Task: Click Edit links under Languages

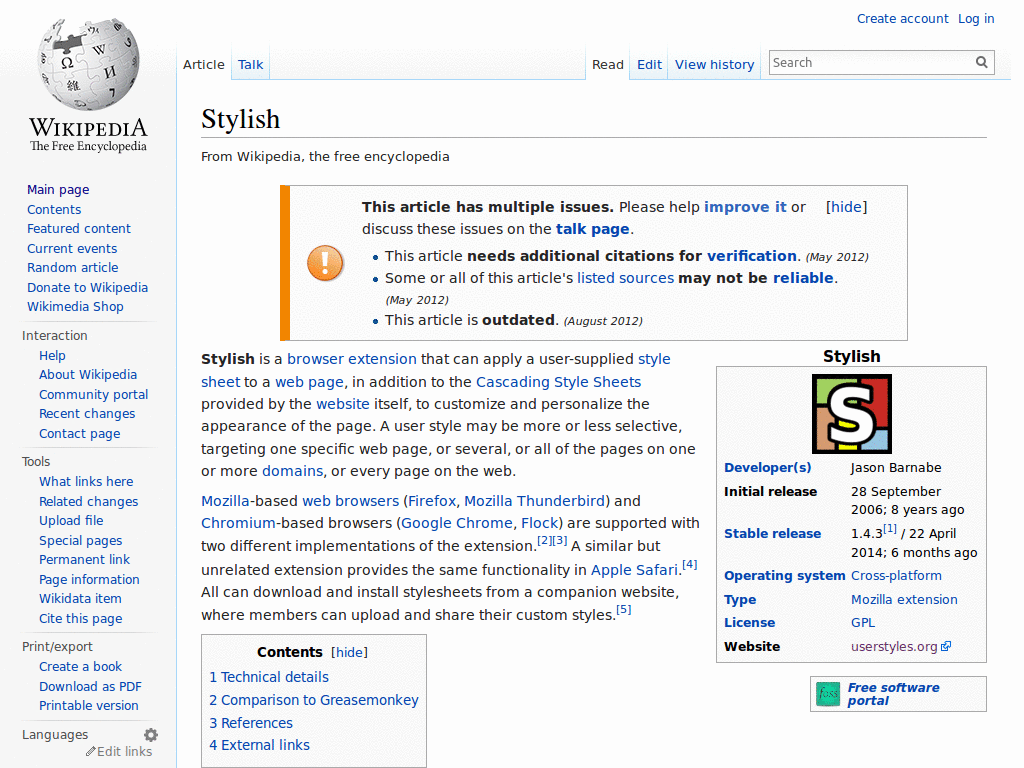Action: (x=124, y=752)
